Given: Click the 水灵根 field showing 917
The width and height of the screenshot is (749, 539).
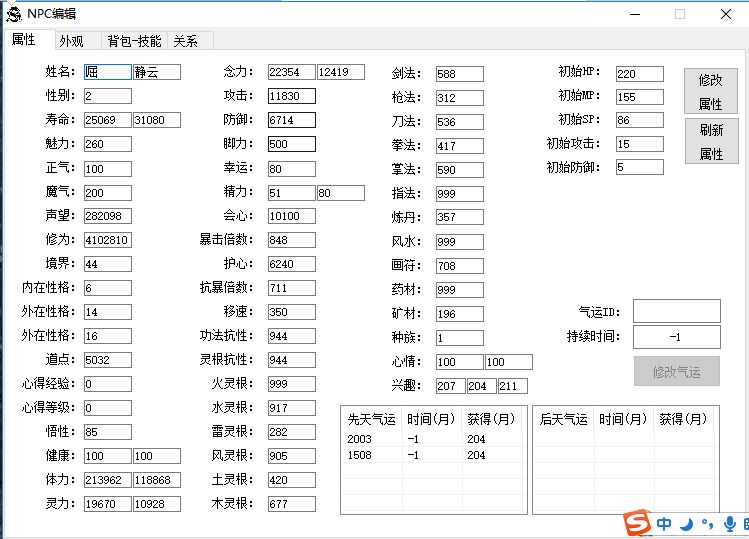Looking at the screenshot, I should click(x=291, y=408).
